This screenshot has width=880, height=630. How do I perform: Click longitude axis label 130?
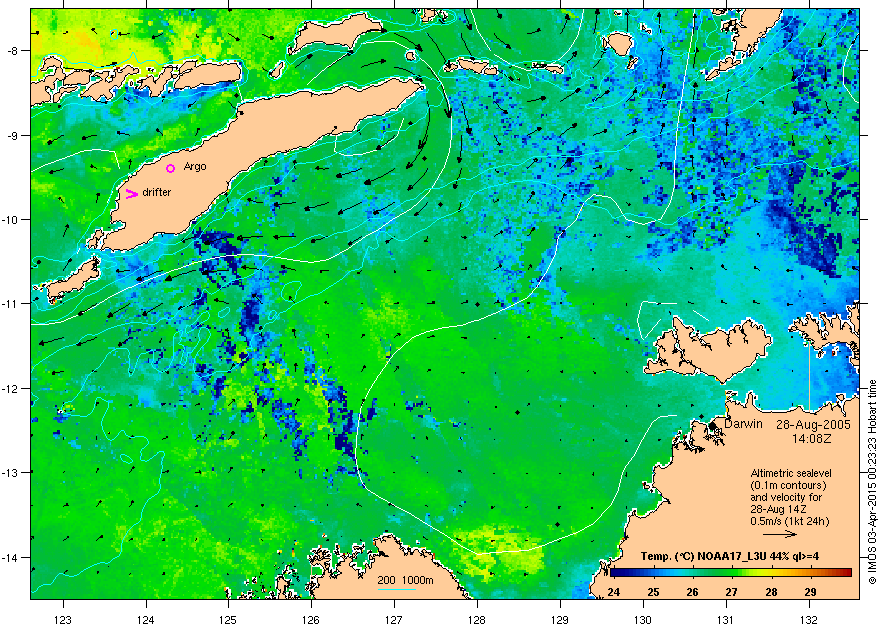click(x=643, y=620)
